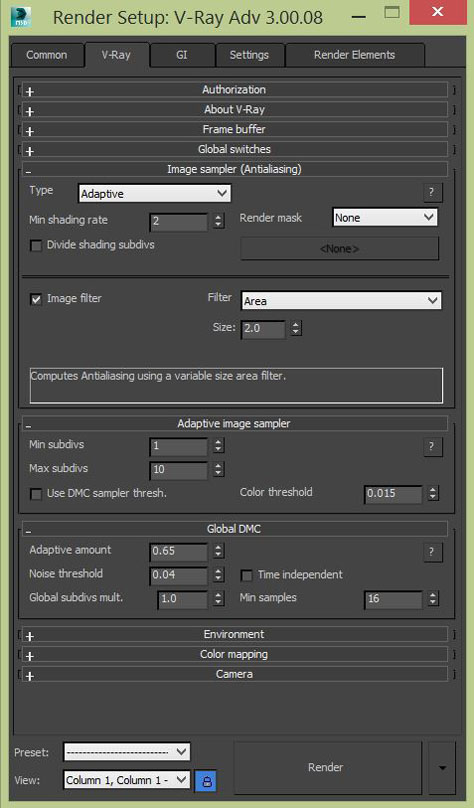Click the Global subdivs mult. spinner
The image size is (474, 808).
pyautogui.click(x=218, y=599)
